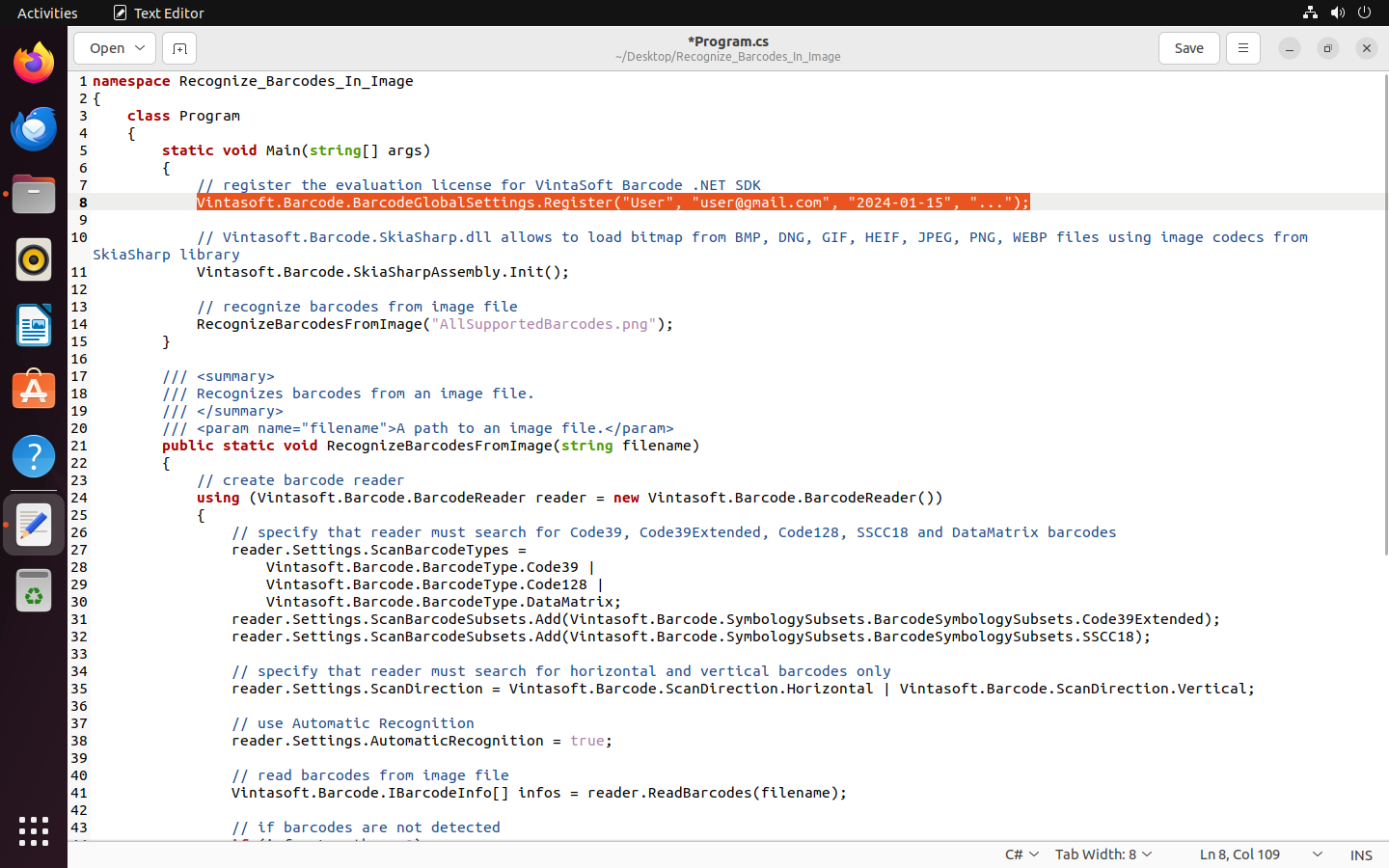Show applications grid button
The image size is (1389, 868).
click(34, 830)
